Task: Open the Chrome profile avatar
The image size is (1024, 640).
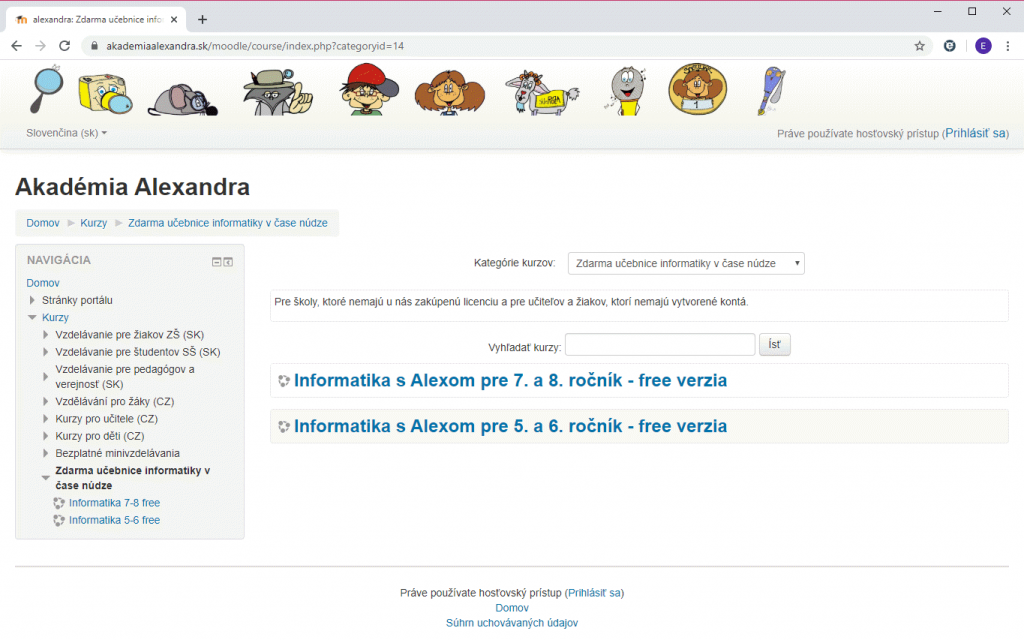Action: [x=983, y=46]
